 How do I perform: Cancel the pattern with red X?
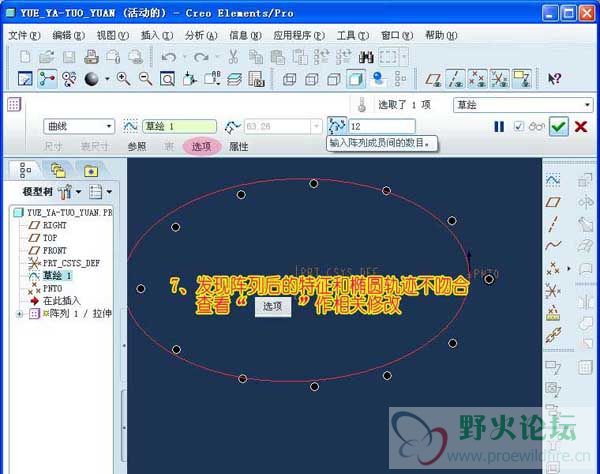581,127
